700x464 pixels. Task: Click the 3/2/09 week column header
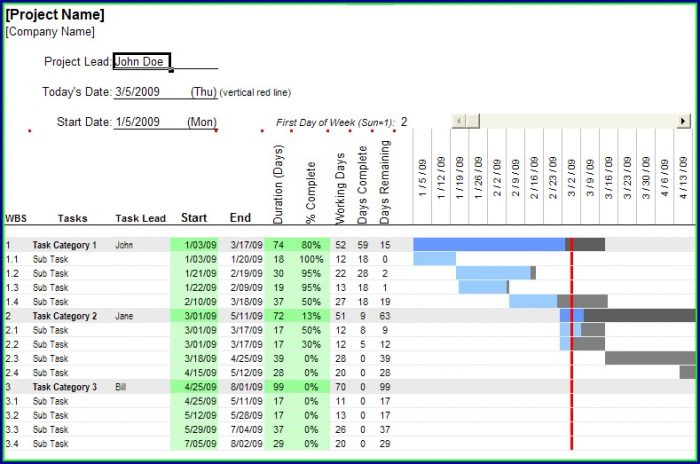571,178
